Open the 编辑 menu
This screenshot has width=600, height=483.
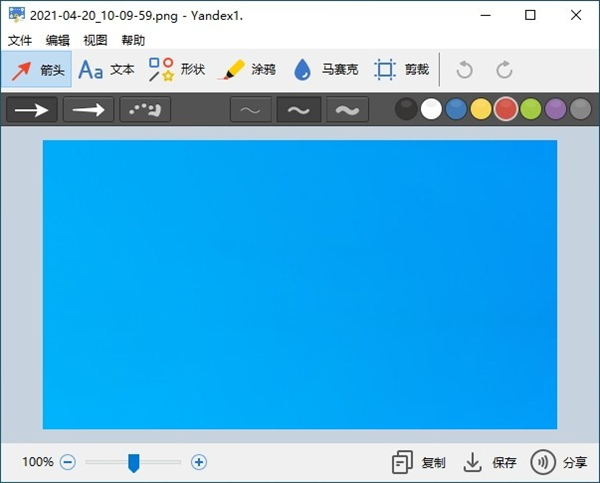click(x=57, y=40)
